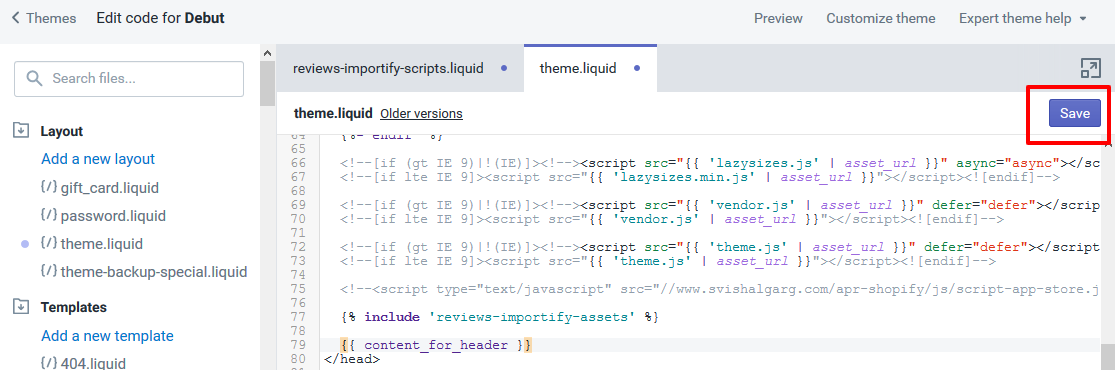1115x370 pixels.
Task: Open password.liquid file
Action: (113, 216)
